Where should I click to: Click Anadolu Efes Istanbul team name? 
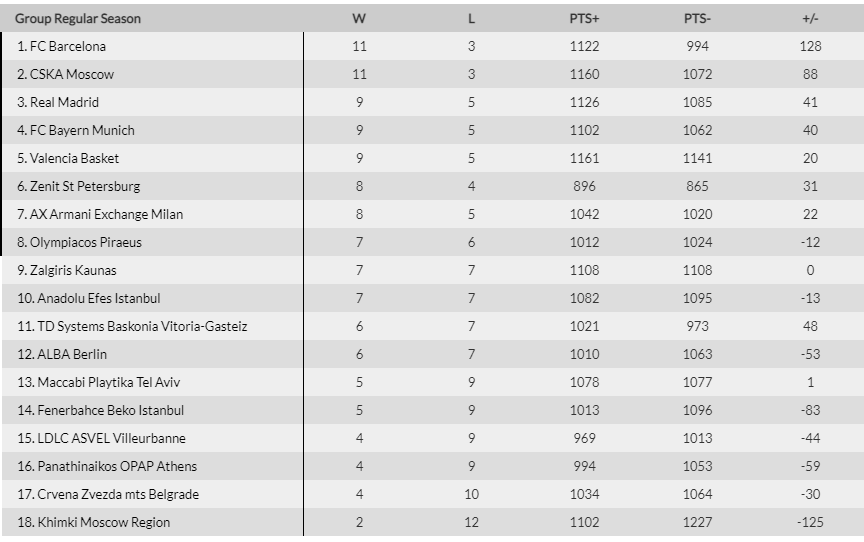[x=99, y=299]
